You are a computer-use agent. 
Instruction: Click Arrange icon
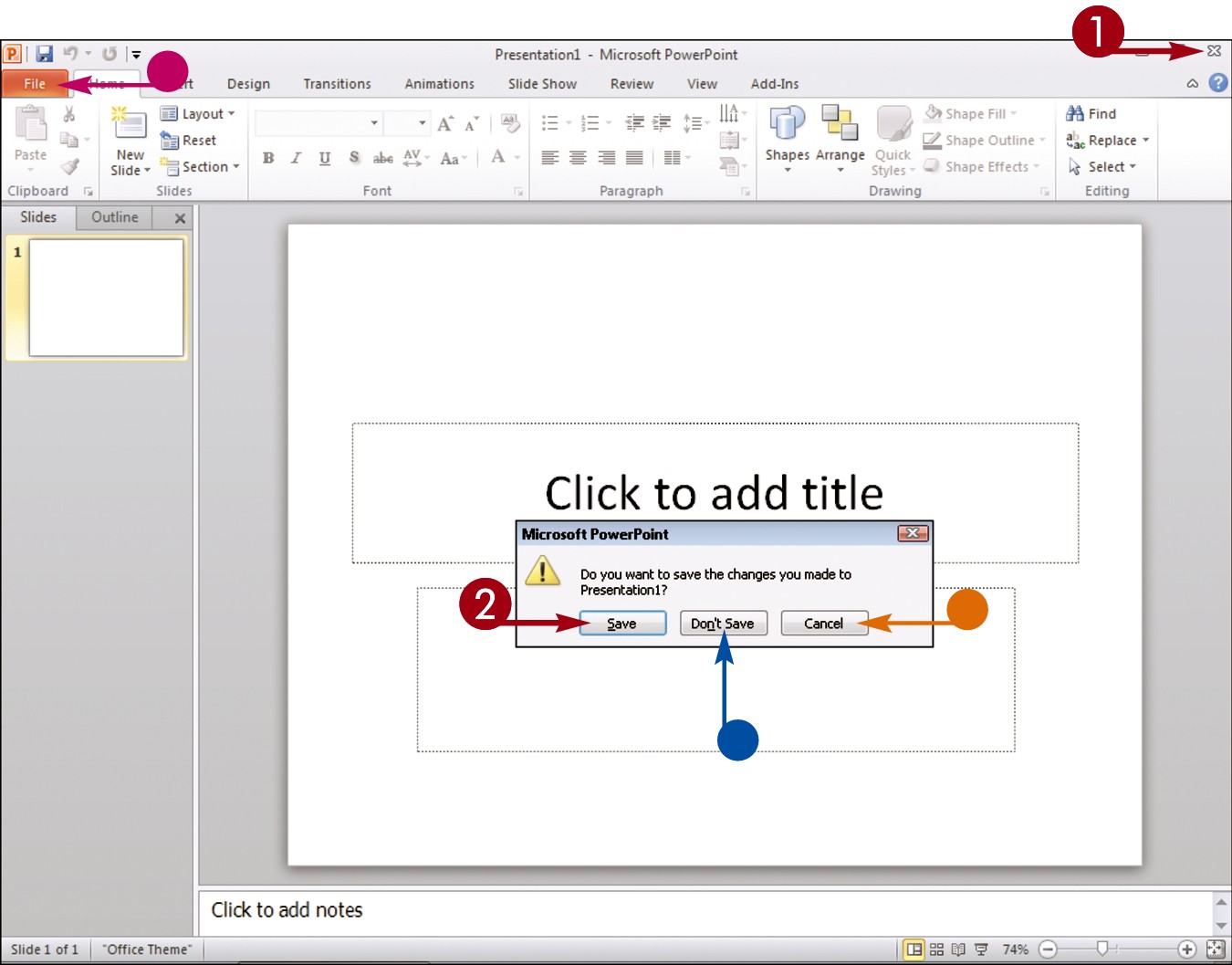840,122
